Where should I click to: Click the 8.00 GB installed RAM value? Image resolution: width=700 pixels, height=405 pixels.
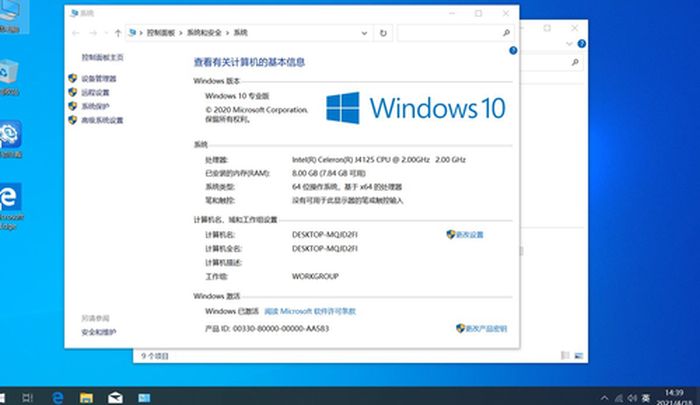pyautogui.click(x=329, y=173)
